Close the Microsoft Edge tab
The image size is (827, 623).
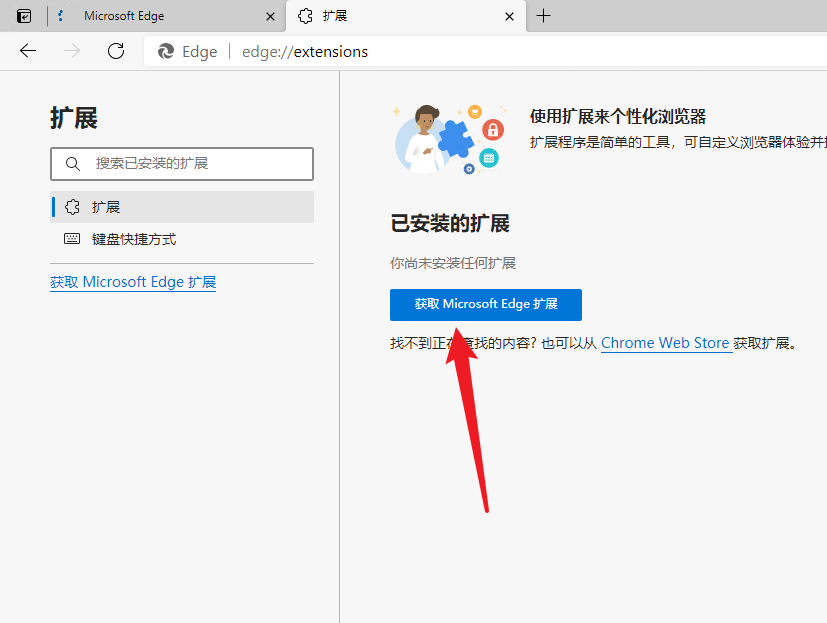point(271,17)
